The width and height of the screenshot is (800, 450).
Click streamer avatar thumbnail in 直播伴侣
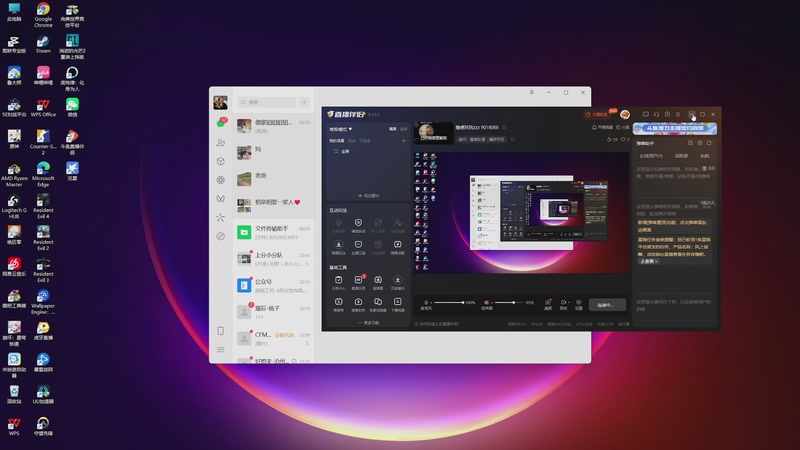[433, 133]
